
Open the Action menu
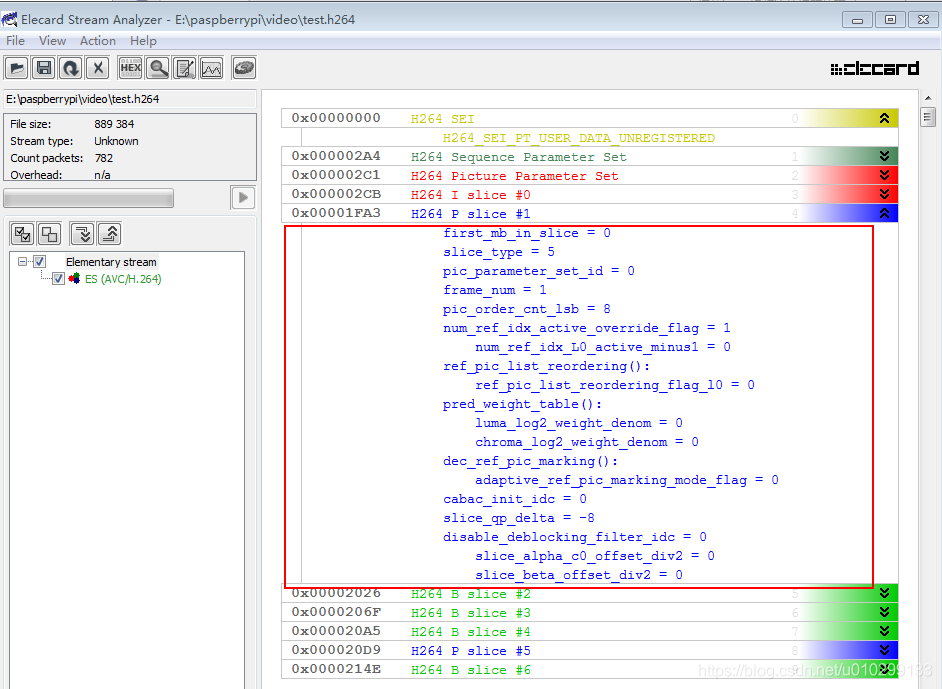(x=98, y=41)
